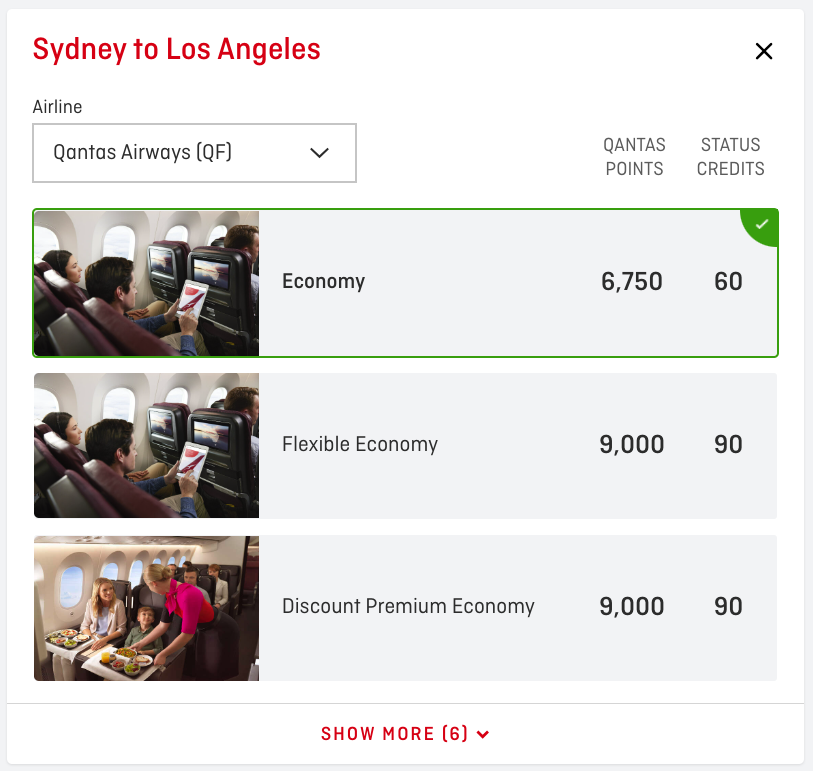
Task: Click the 60 status credits for Economy
Action: (728, 282)
